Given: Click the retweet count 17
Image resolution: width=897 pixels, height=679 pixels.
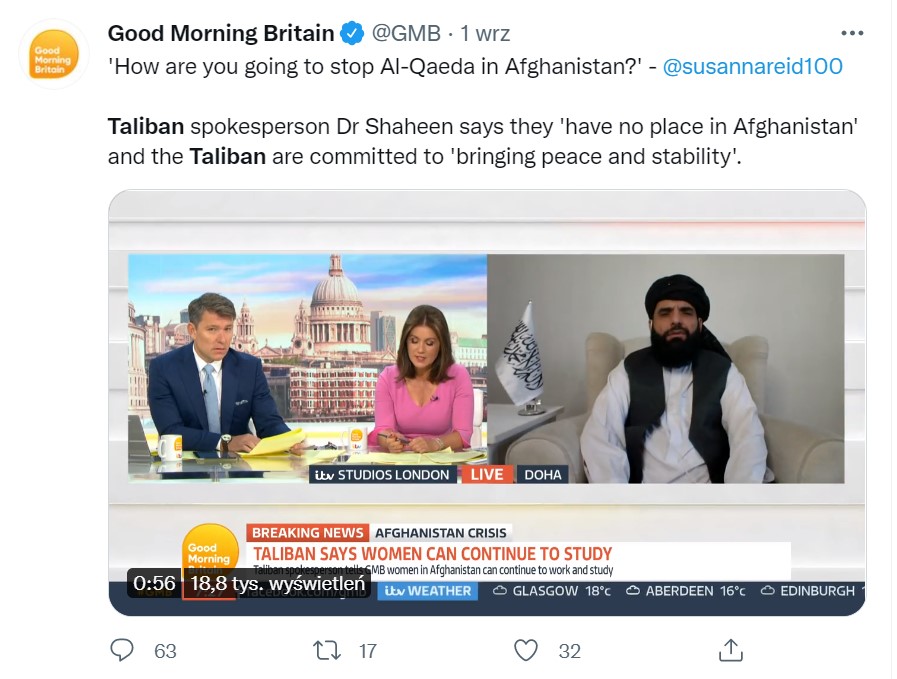Looking at the screenshot, I should 367,651.
